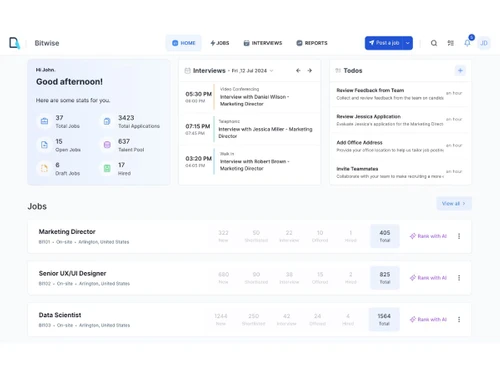This screenshot has height=375, width=500.
Task: Click 90 Shortlisted count for Senior UX/UI Designer
Action: point(256,278)
